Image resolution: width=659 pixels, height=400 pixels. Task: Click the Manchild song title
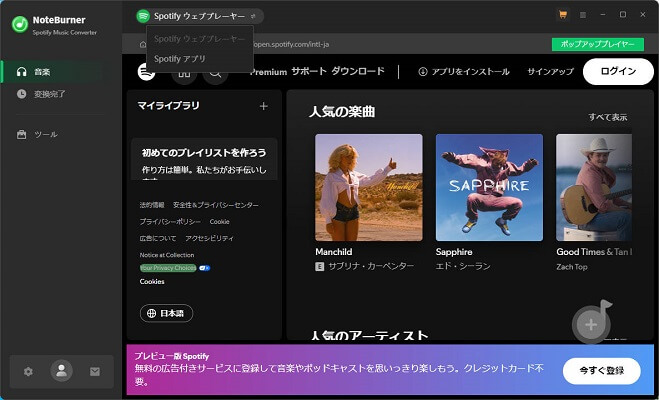coord(334,252)
